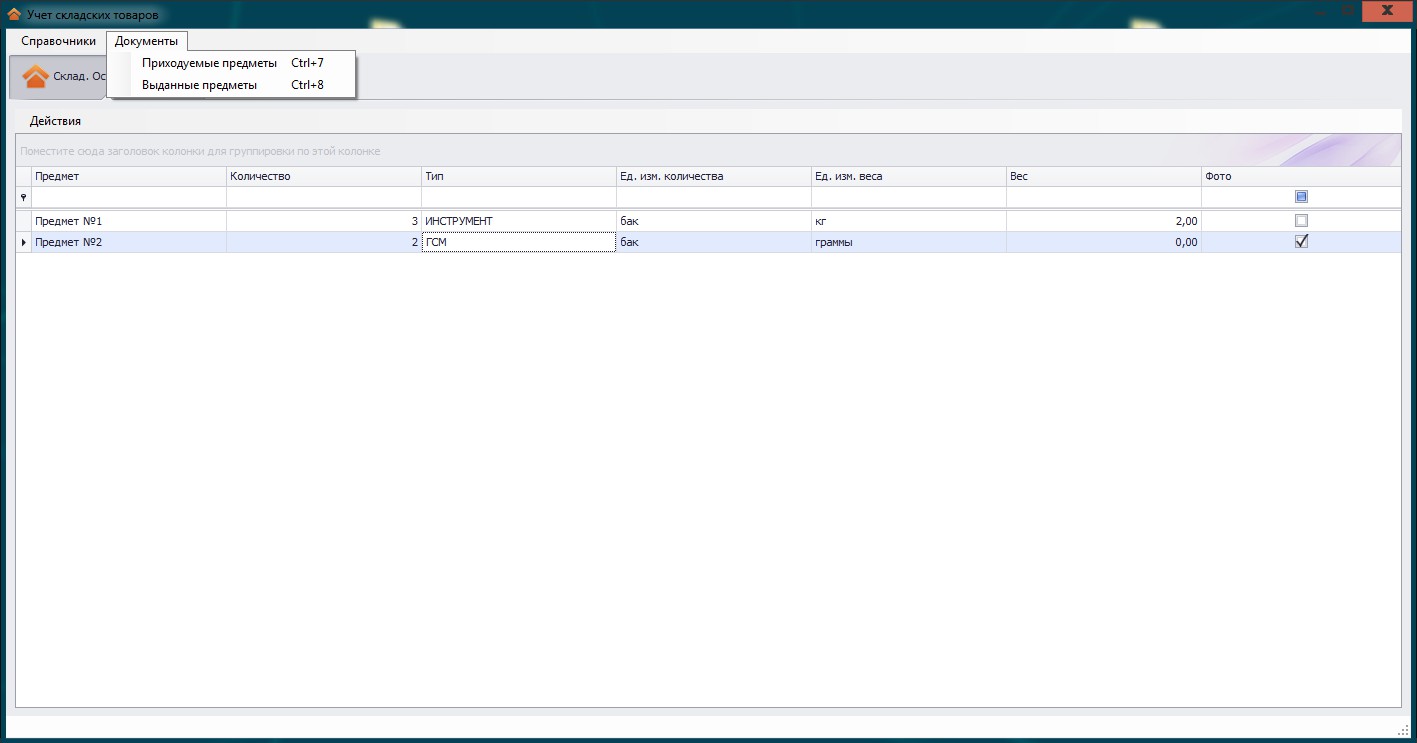Select the бак cell in Предмет №2 row
Image resolution: width=1417 pixels, height=743 pixels.
point(714,242)
